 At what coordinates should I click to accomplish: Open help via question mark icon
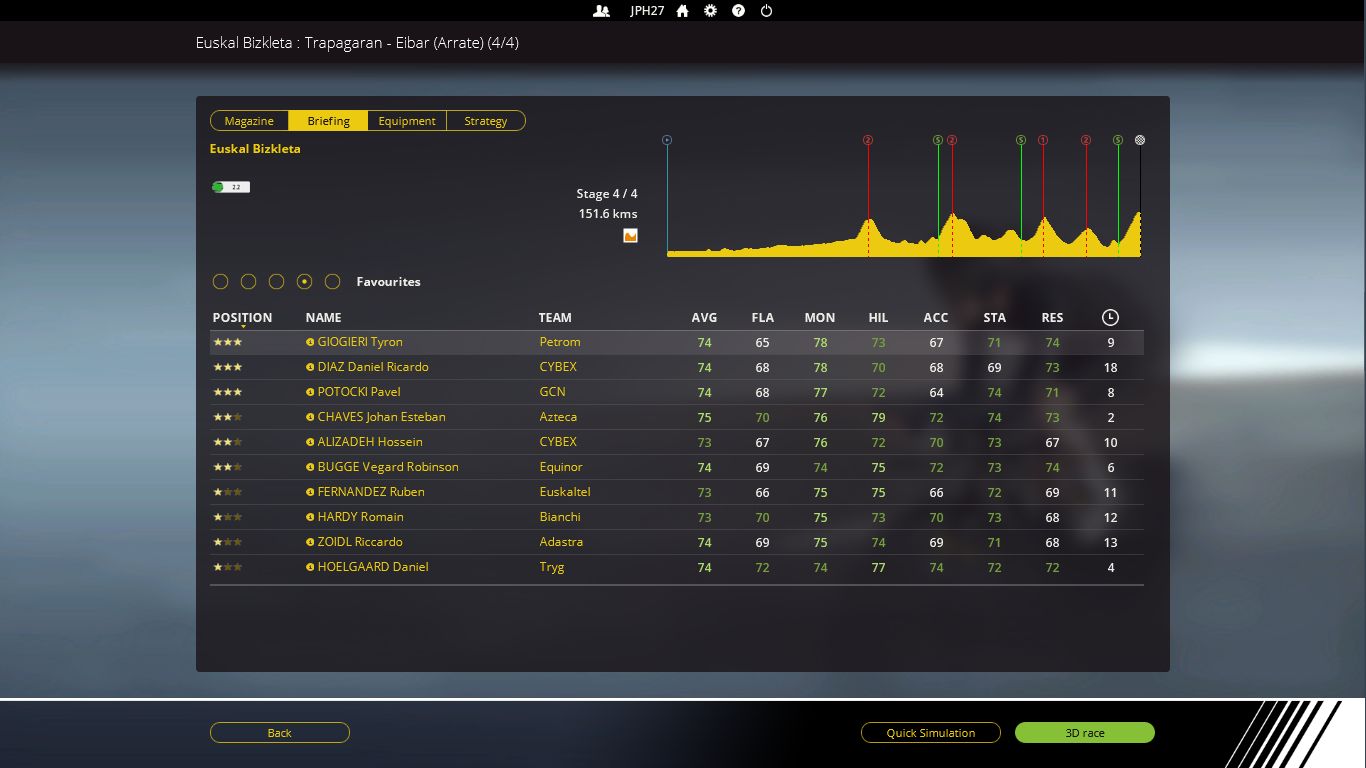(x=738, y=11)
